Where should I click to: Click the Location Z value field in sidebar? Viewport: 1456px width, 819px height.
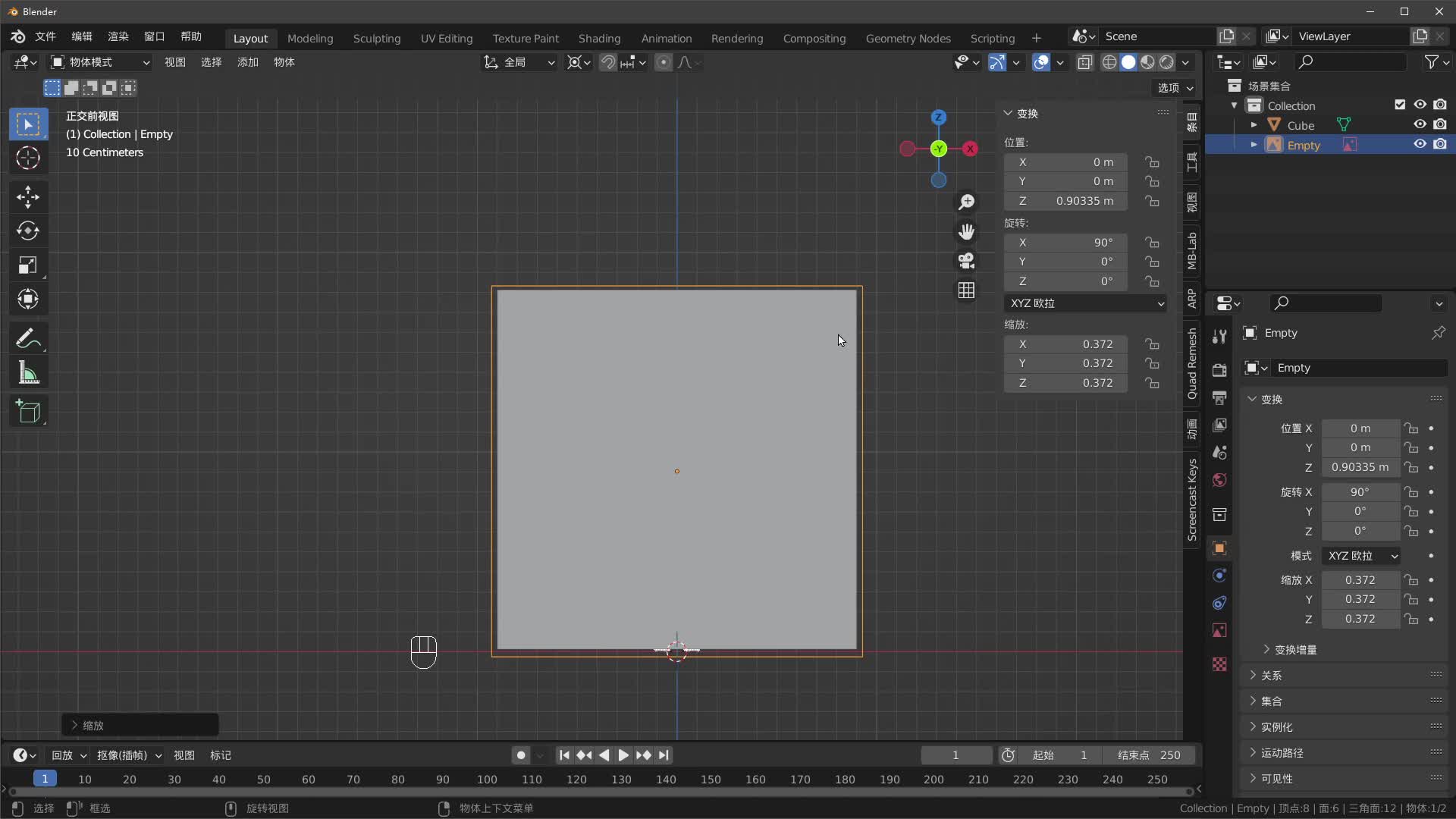(x=1065, y=201)
